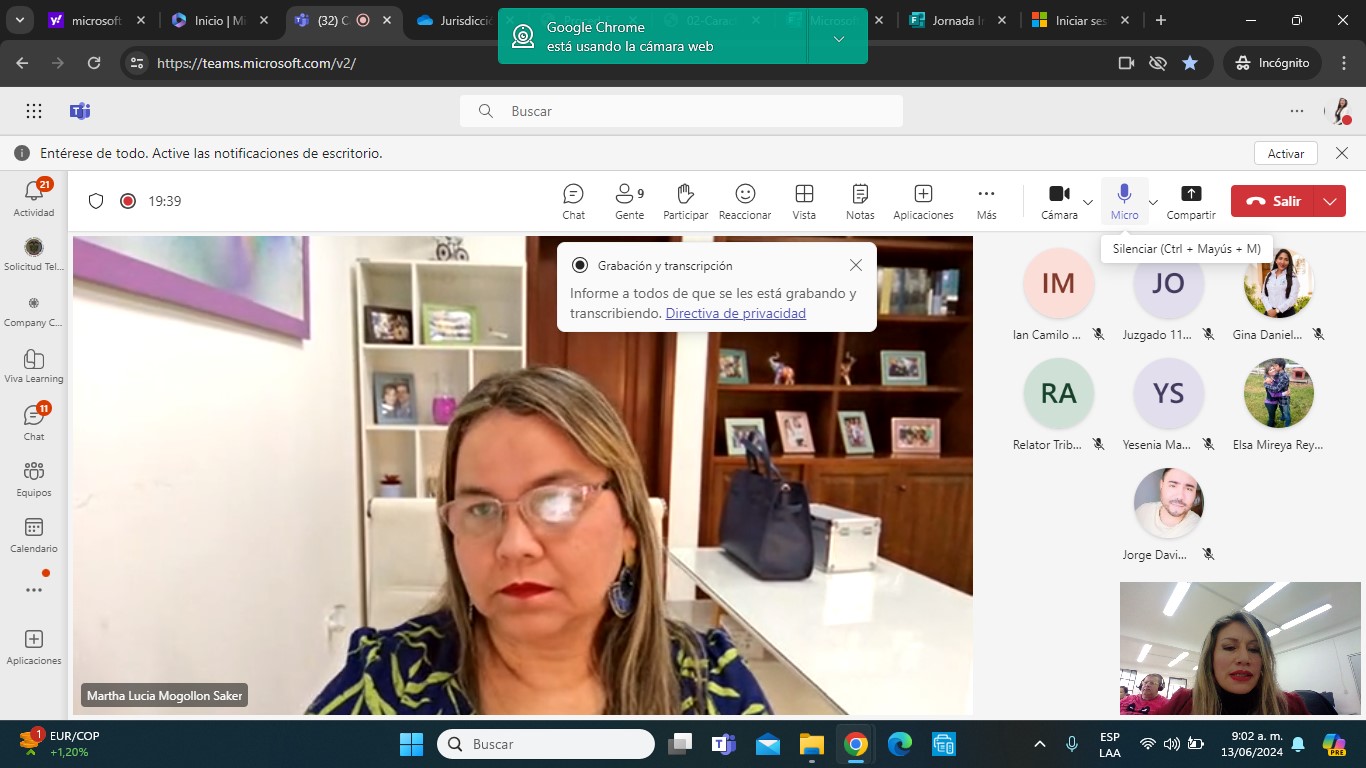Expand the camera options arrow
This screenshot has height=768, width=1366.
(1088, 202)
